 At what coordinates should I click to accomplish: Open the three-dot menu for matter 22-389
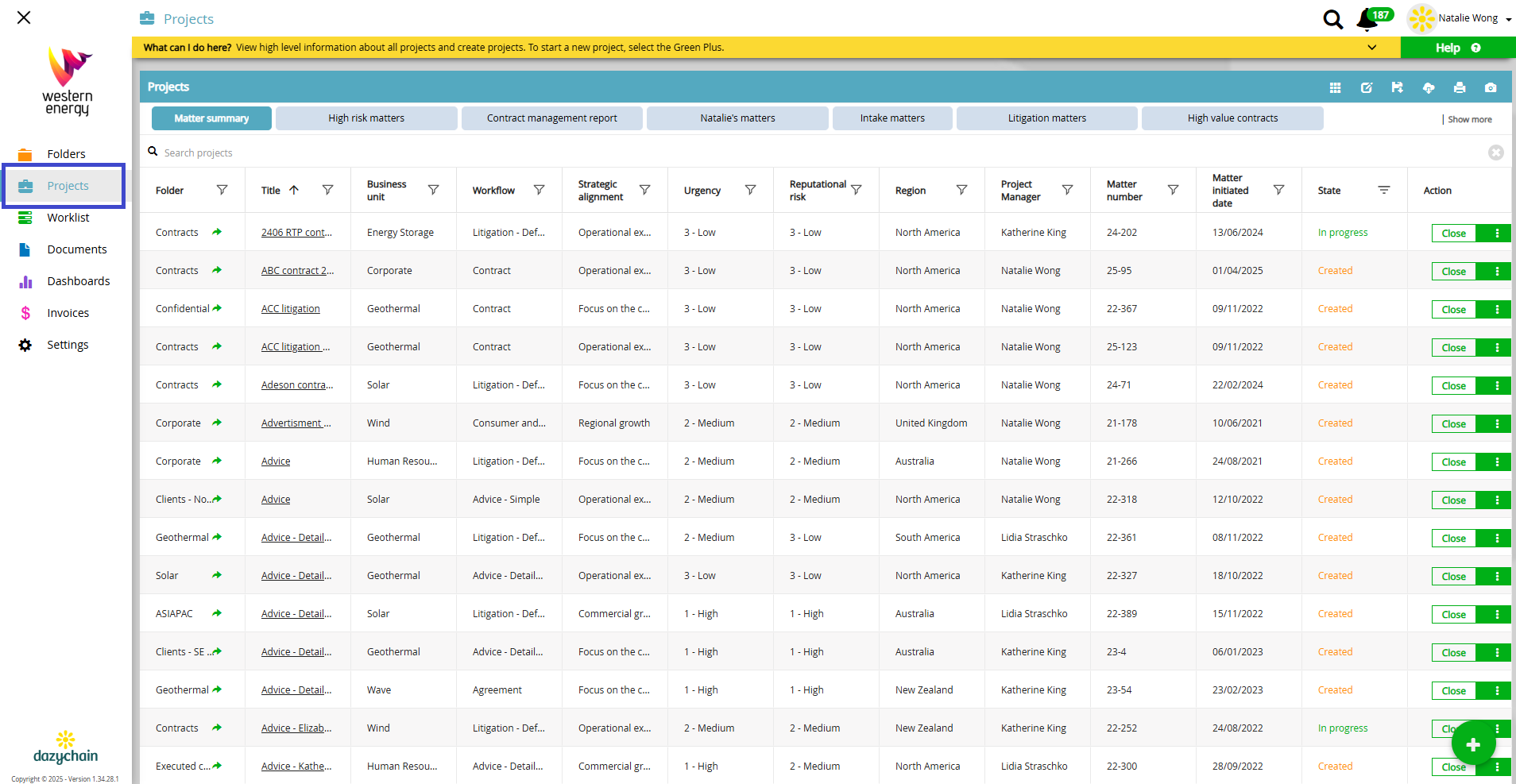click(x=1497, y=614)
